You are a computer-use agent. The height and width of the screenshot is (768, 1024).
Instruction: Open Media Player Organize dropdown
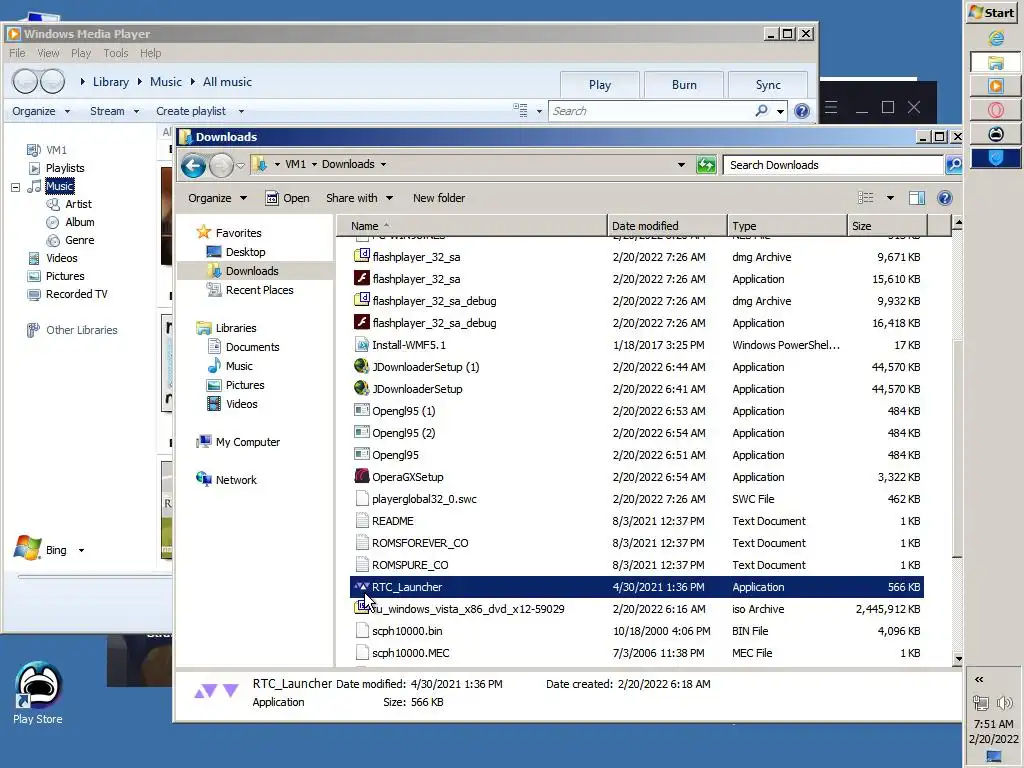click(x=40, y=111)
